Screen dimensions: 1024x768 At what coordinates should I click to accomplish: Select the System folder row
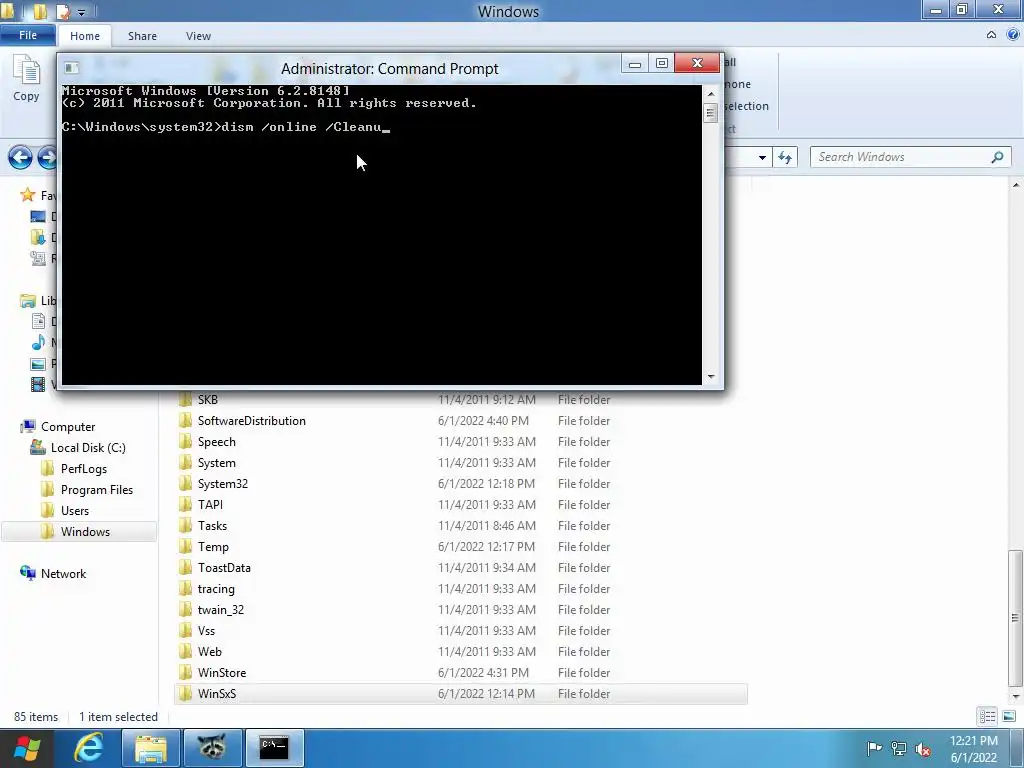click(460, 462)
